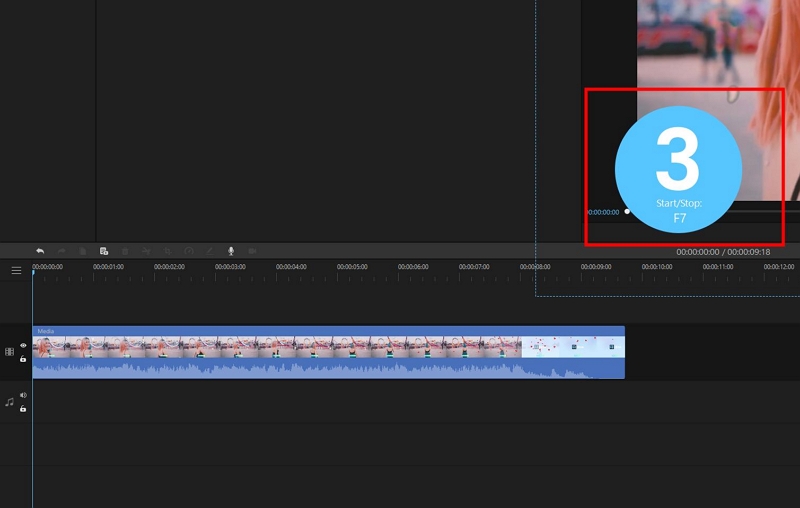Select the Split scissors tool

[x=146, y=251]
